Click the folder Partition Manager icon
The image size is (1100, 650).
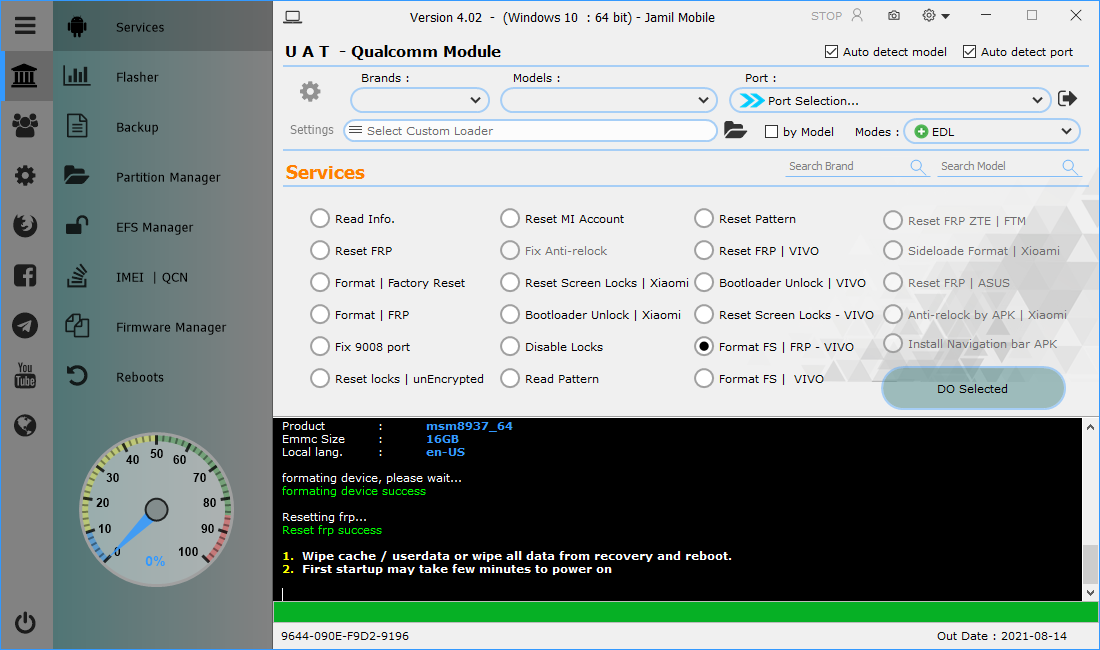coord(76,175)
